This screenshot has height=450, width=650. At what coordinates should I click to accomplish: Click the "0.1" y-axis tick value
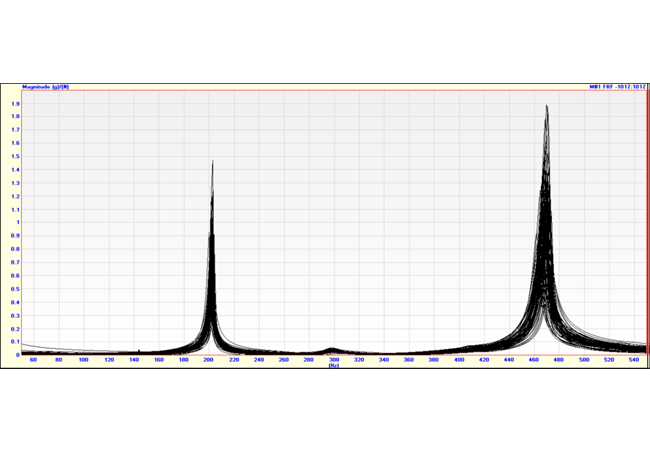[16, 341]
